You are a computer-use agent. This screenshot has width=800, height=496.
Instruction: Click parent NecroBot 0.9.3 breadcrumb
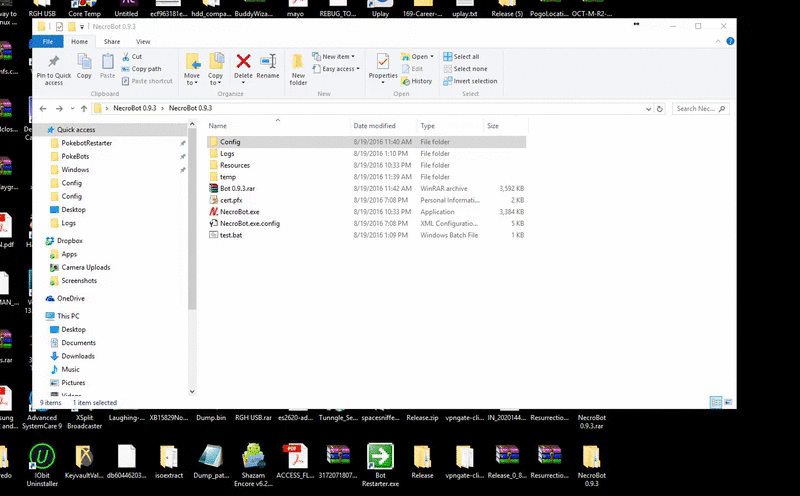[x=135, y=108]
